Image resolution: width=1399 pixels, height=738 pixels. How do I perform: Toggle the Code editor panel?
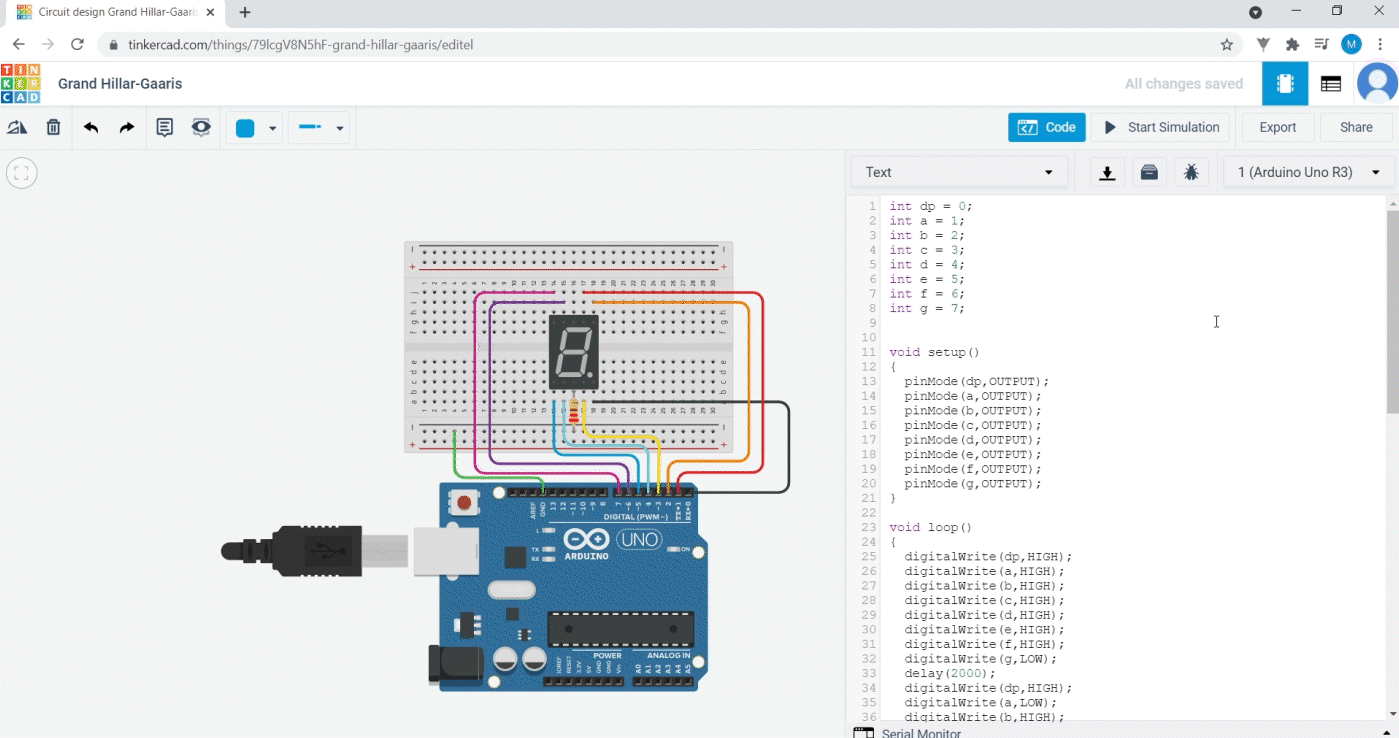(1047, 128)
